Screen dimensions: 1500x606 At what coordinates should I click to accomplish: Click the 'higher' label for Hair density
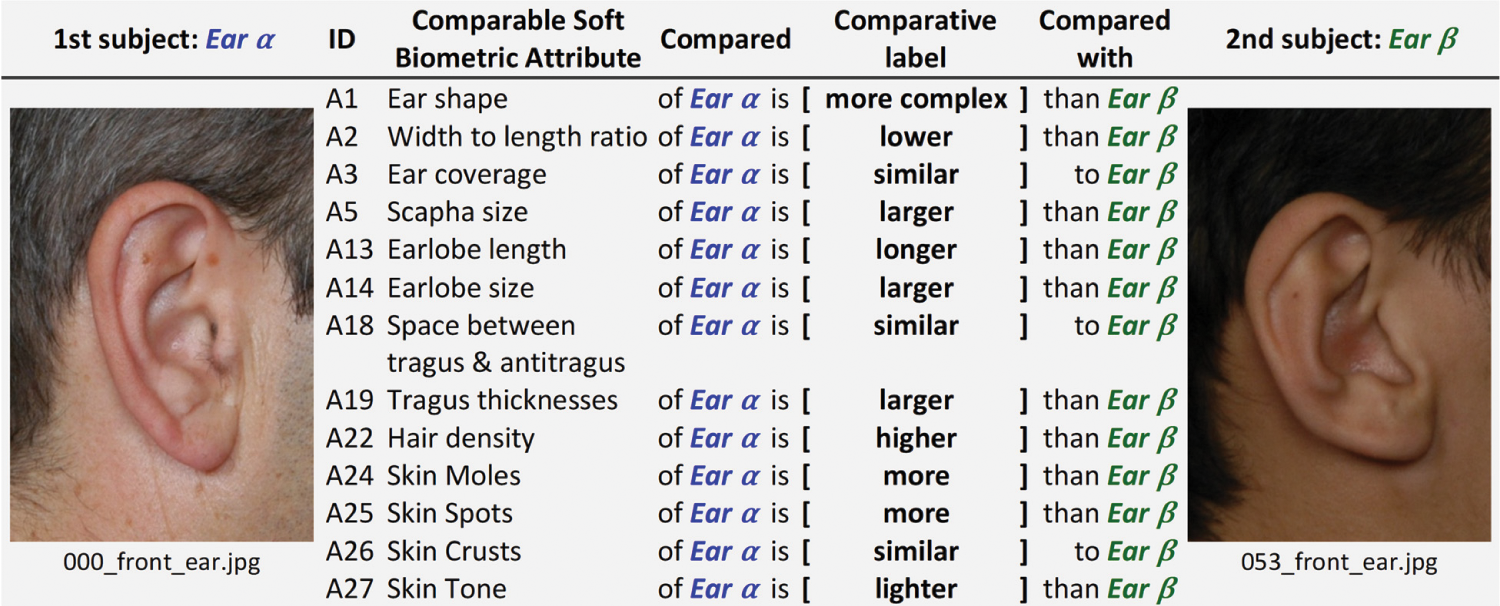pos(916,439)
